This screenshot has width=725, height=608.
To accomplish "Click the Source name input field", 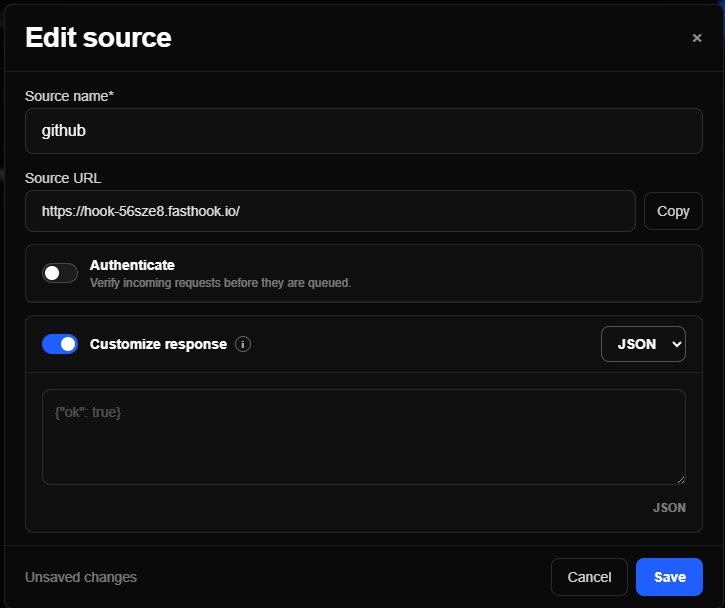I will (363, 131).
